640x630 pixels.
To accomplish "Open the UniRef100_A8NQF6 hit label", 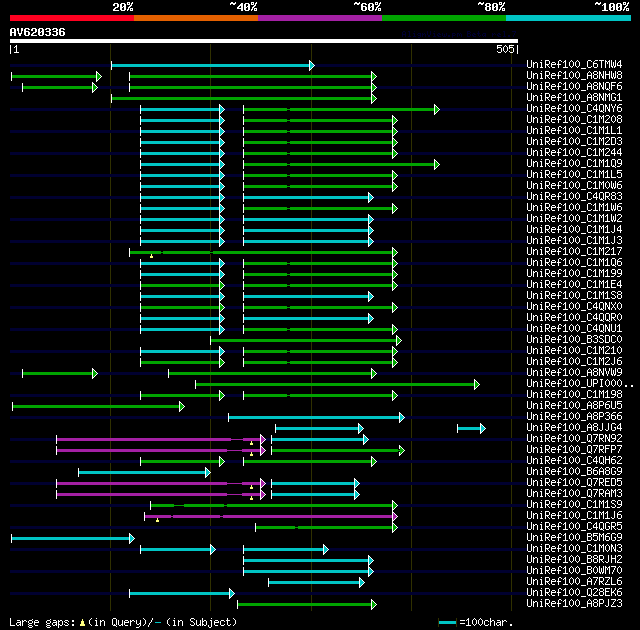I will [574, 87].
